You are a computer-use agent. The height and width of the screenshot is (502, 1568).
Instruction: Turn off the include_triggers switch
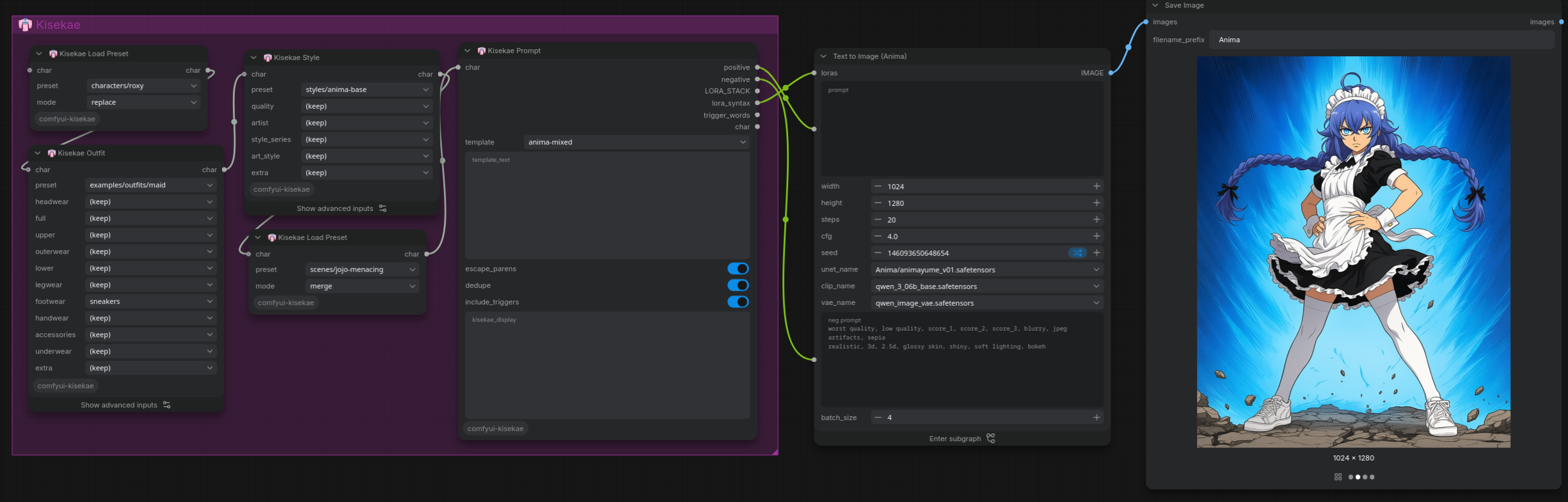pos(738,302)
